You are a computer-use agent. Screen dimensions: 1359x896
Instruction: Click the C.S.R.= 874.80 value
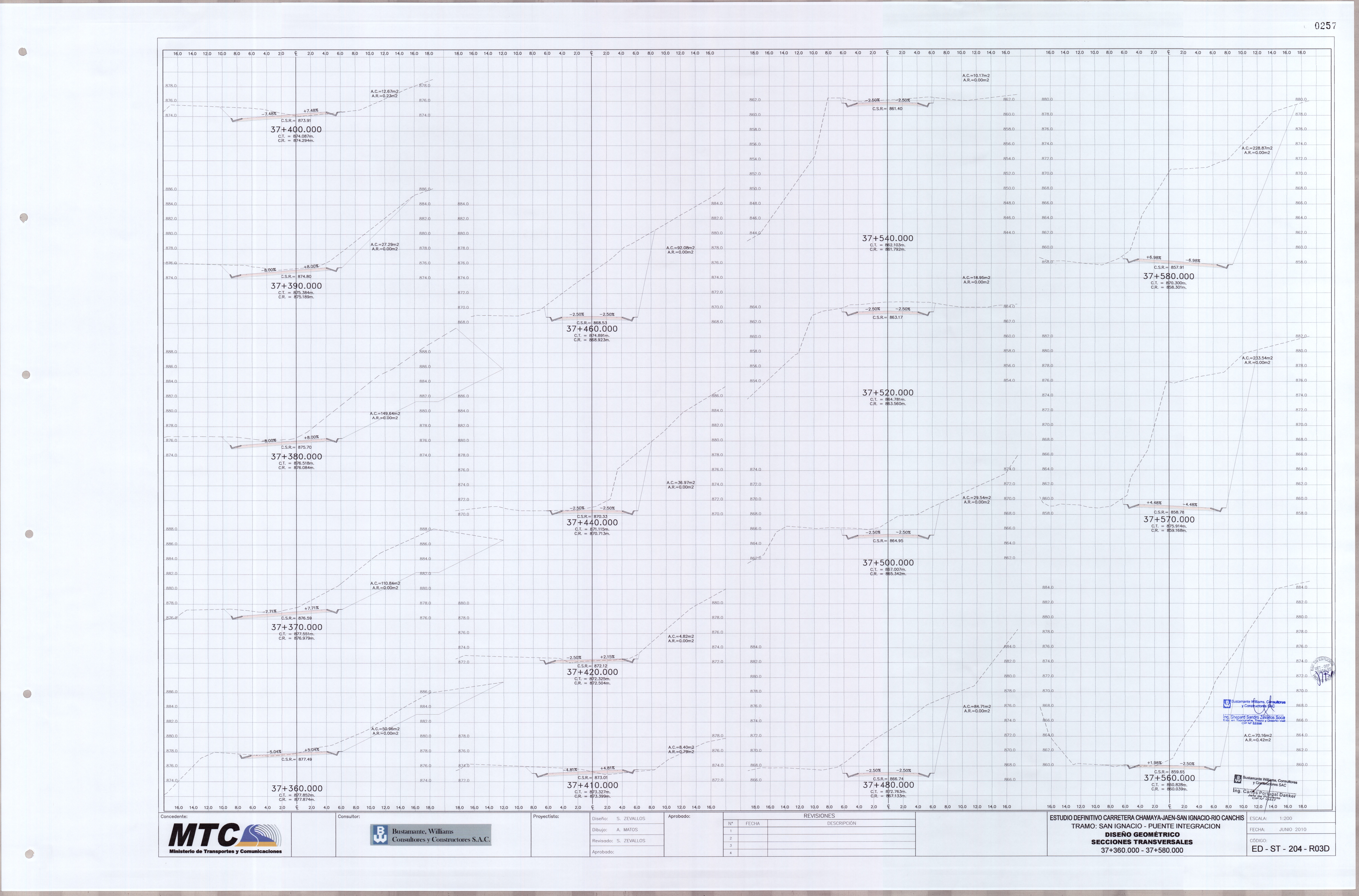coord(296,277)
